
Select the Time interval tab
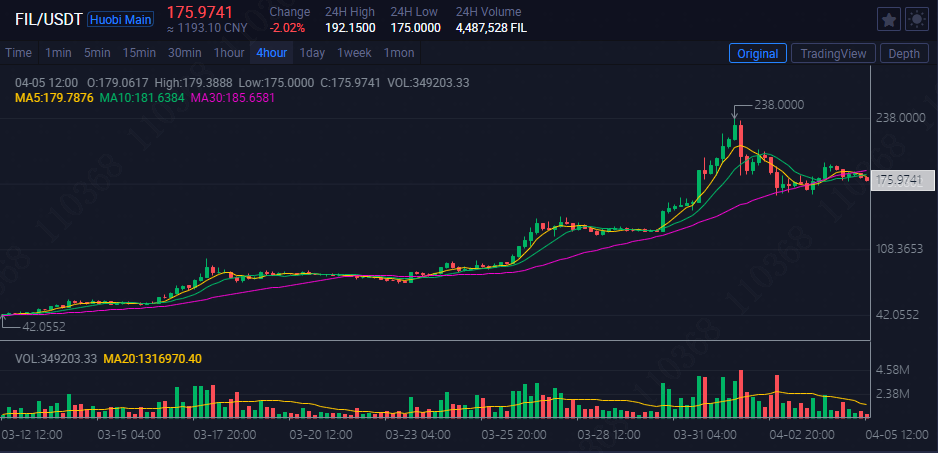(x=19, y=53)
